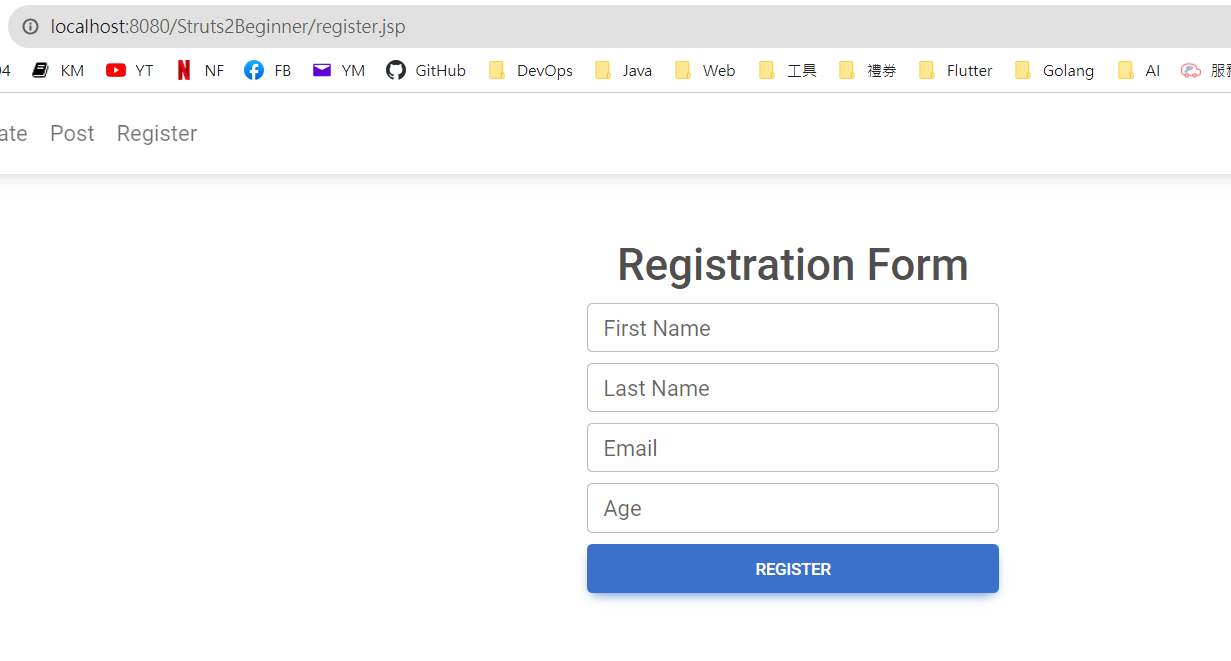This screenshot has height=661, width=1231.
Task: Open the KM bookmark
Action: pyautogui.click(x=58, y=70)
